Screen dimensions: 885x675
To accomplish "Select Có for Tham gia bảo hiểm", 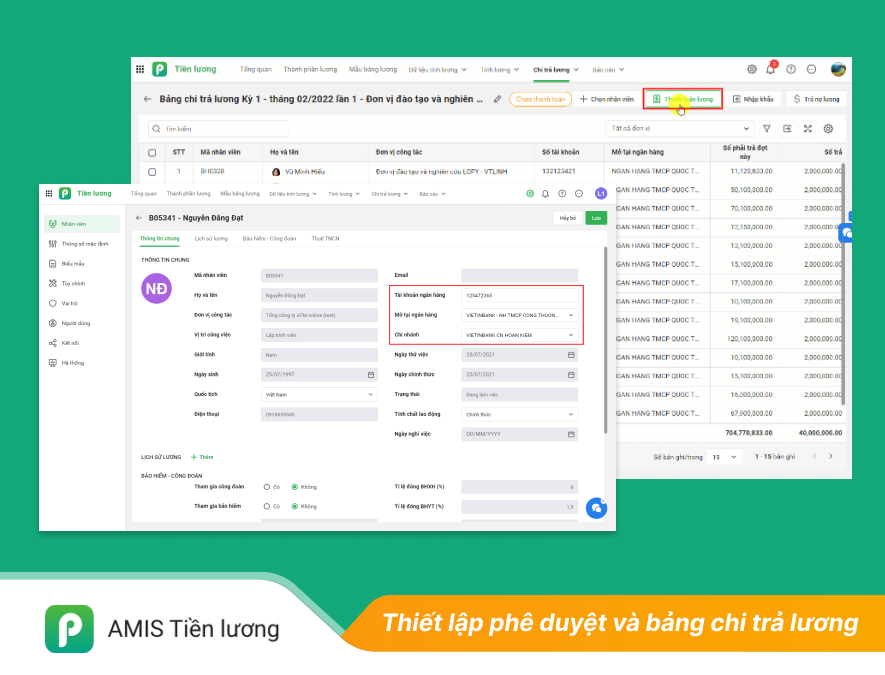I will click(x=267, y=506).
